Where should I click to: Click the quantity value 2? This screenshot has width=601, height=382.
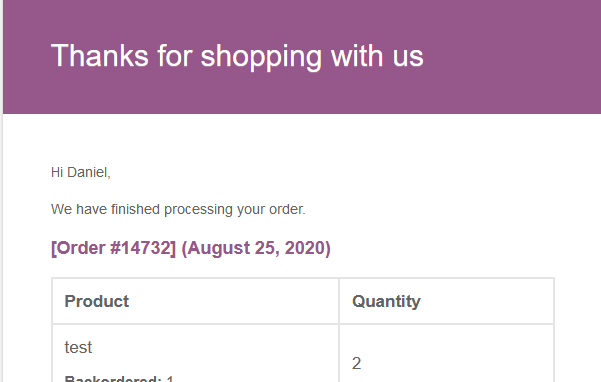pos(356,363)
